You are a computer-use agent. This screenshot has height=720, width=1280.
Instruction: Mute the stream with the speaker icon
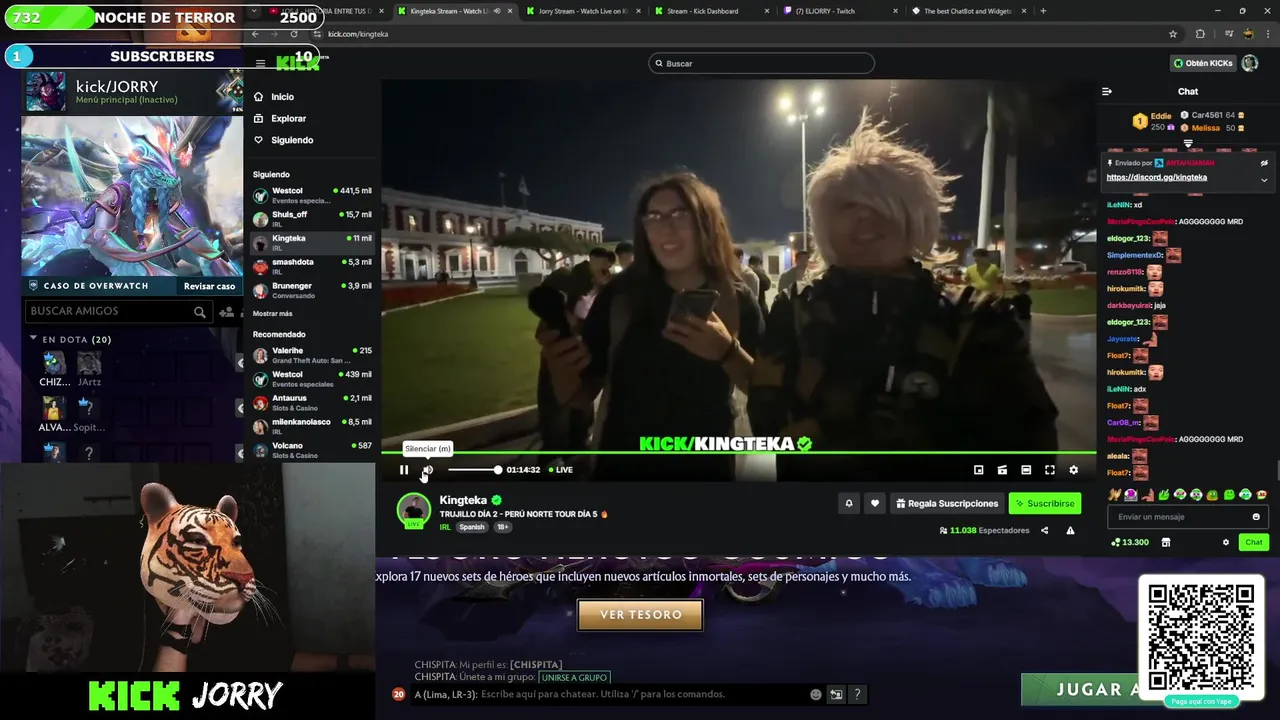[428, 470]
